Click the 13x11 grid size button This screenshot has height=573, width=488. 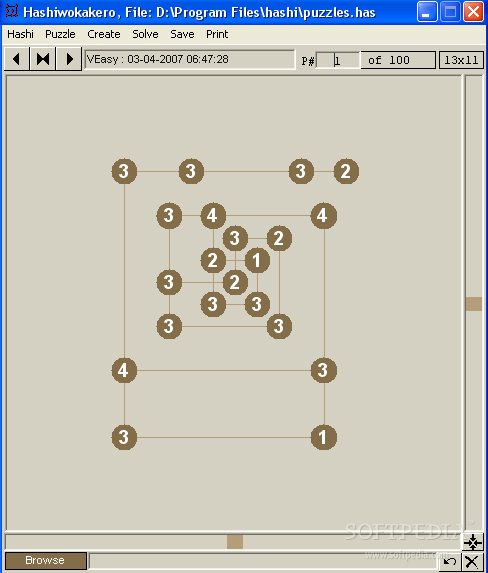(461, 60)
